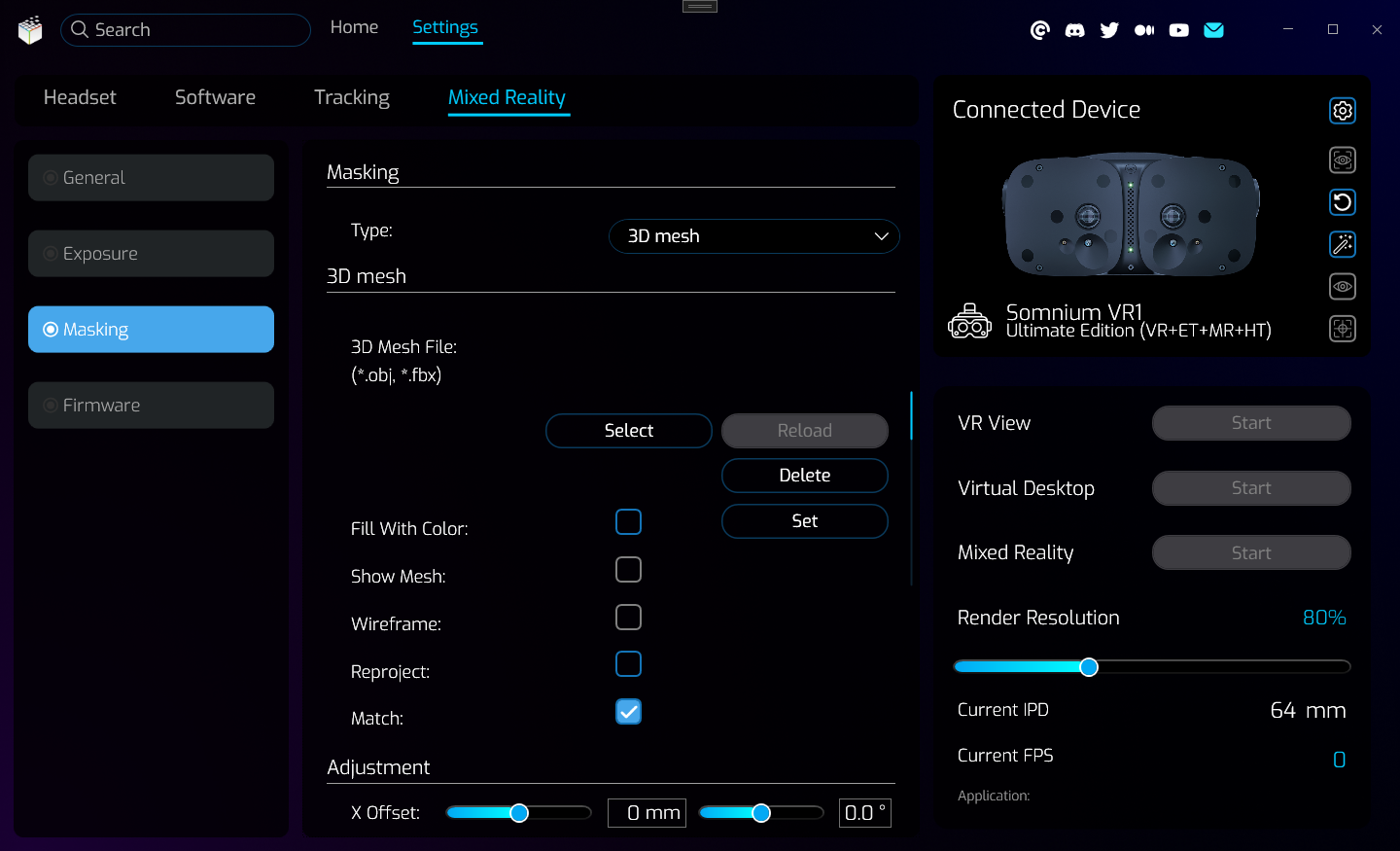Go to the Home menu
The image size is (1400, 851).
coord(354,27)
